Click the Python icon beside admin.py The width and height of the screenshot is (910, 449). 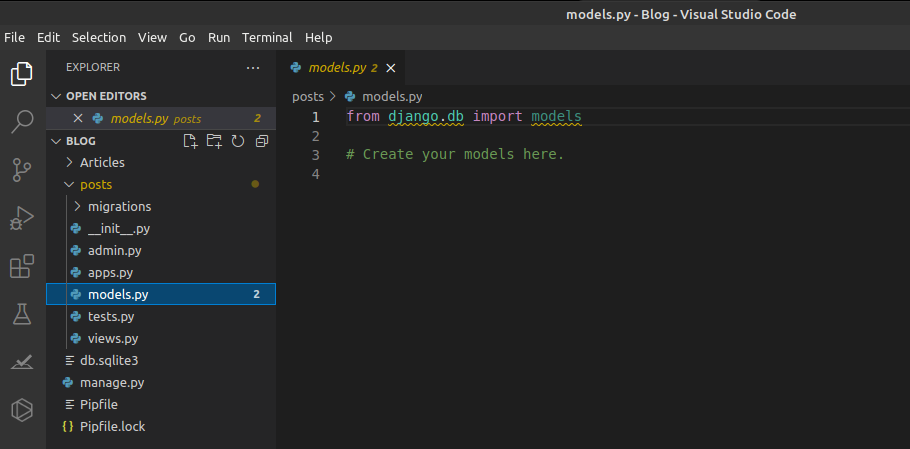click(x=75, y=251)
